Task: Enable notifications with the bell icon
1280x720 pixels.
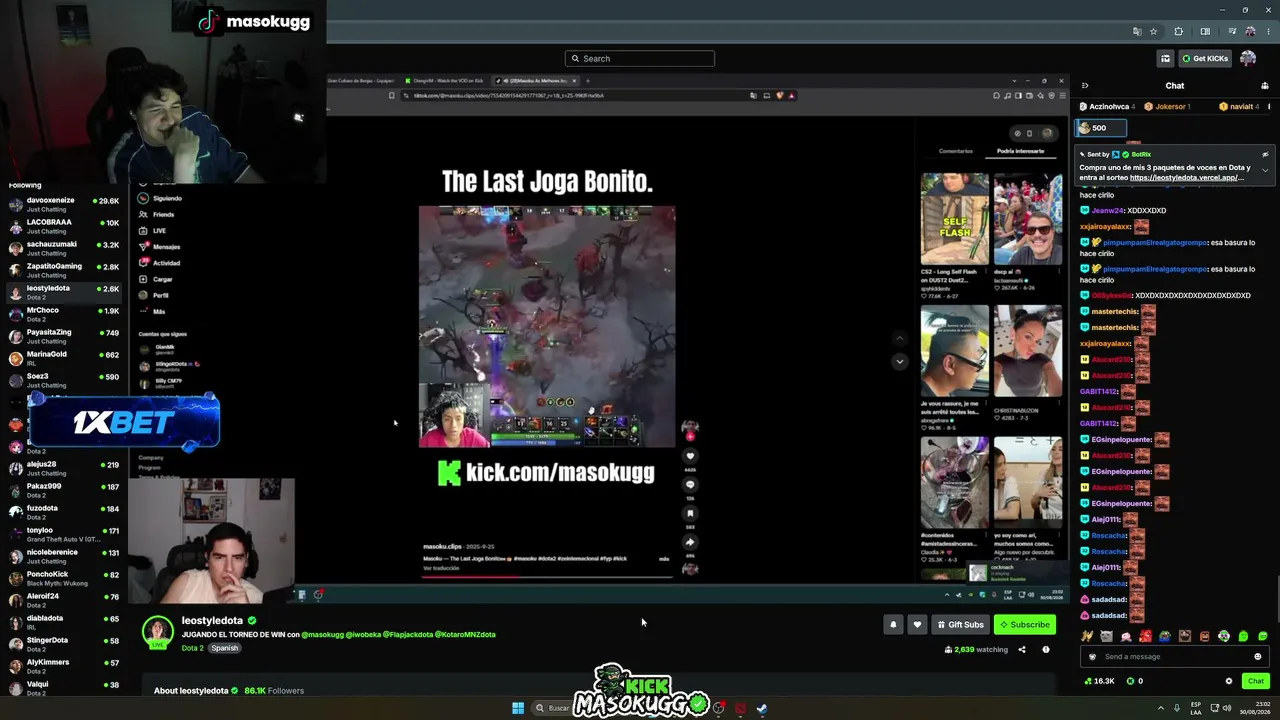Action: [x=893, y=624]
